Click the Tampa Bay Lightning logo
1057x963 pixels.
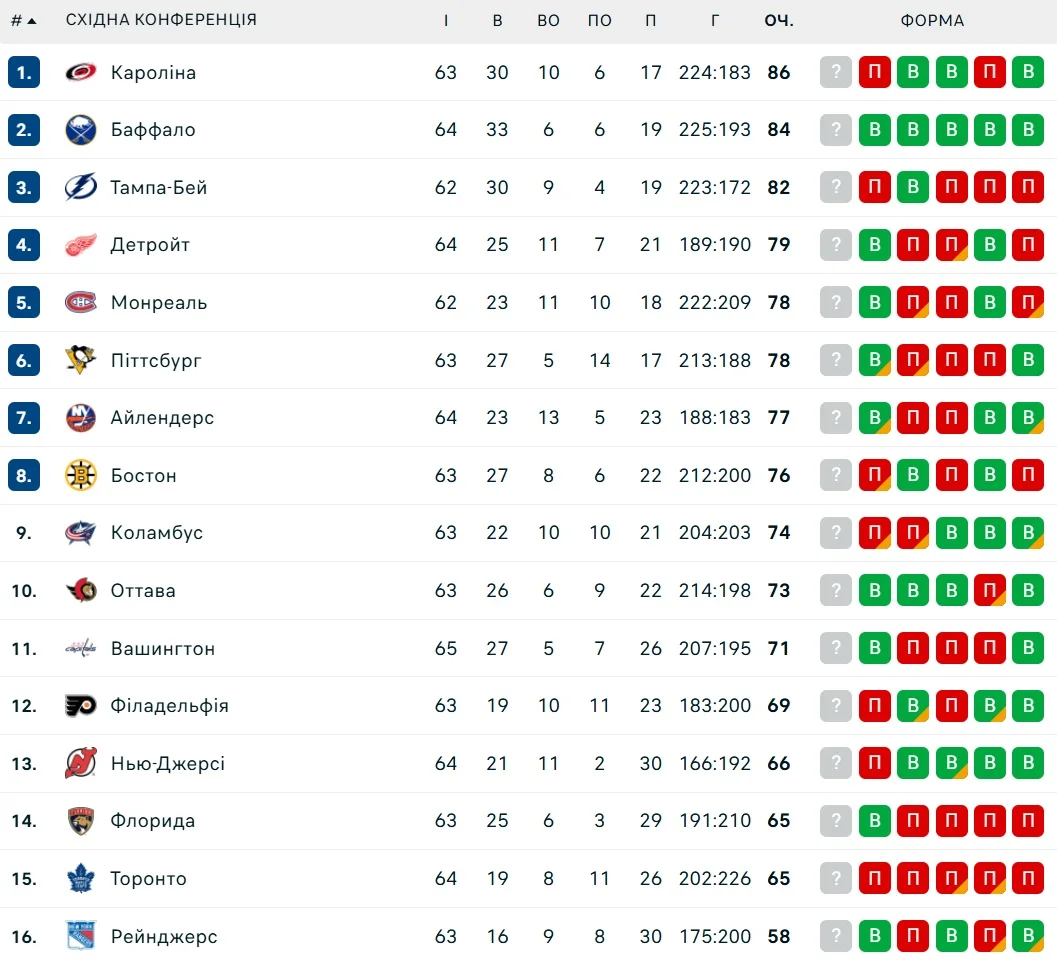pyautogui.click(x=81, y=187)
